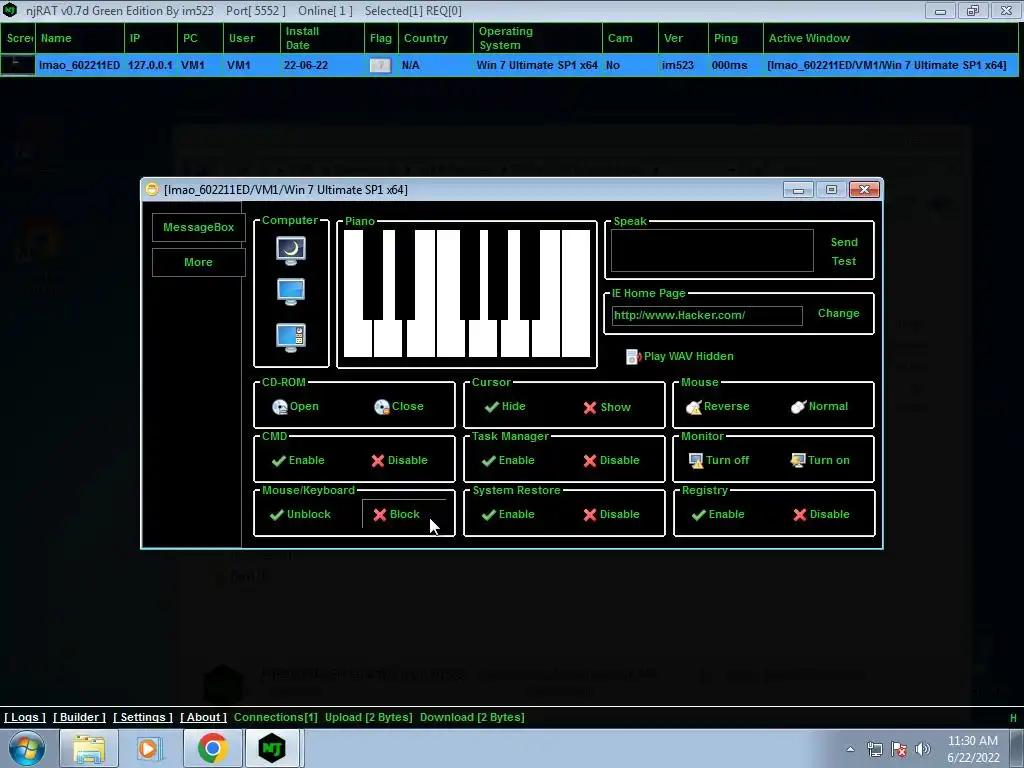Click the Action Center flag tray icon

[899, 749]
